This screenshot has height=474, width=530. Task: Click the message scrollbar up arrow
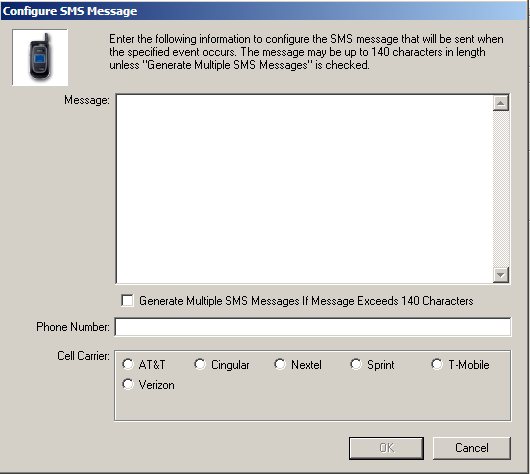[501, 103]
